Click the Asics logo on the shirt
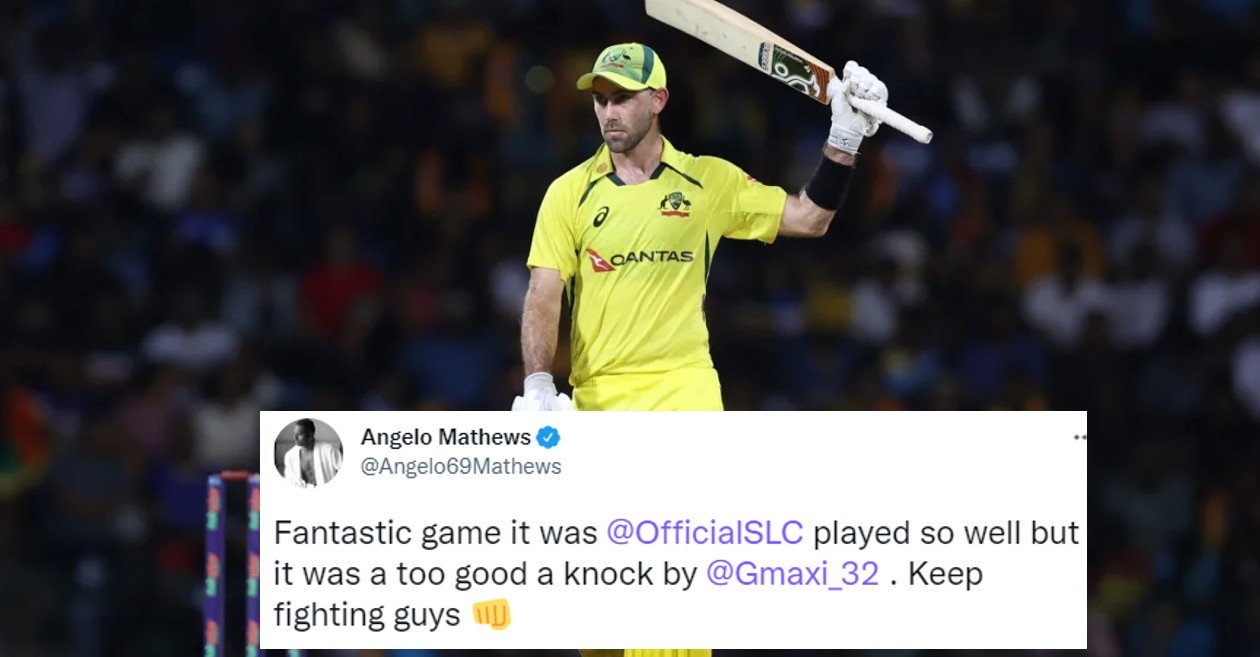1260x657 pixels. coord(600,216)
